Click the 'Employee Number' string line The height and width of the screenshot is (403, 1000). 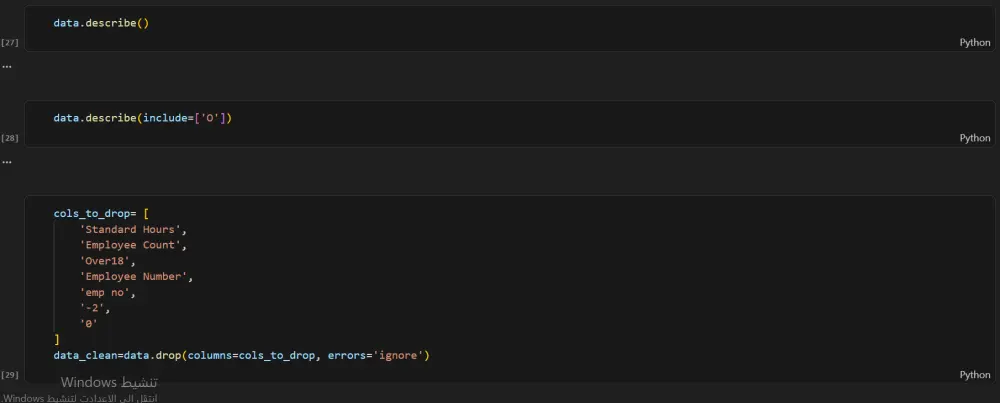coord(136,277)
